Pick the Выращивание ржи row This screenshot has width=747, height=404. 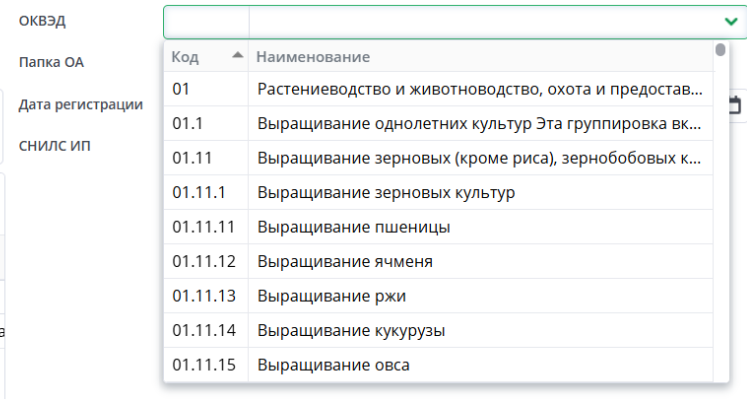pos(440,296)
